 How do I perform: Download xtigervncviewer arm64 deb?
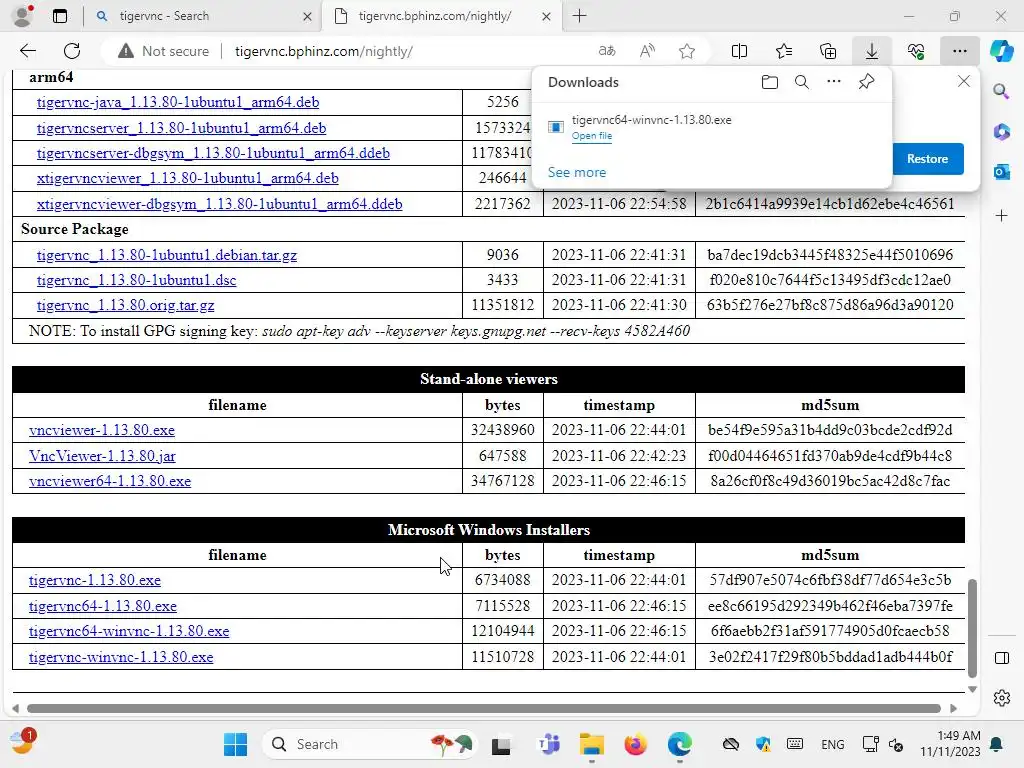coord(187,178)
